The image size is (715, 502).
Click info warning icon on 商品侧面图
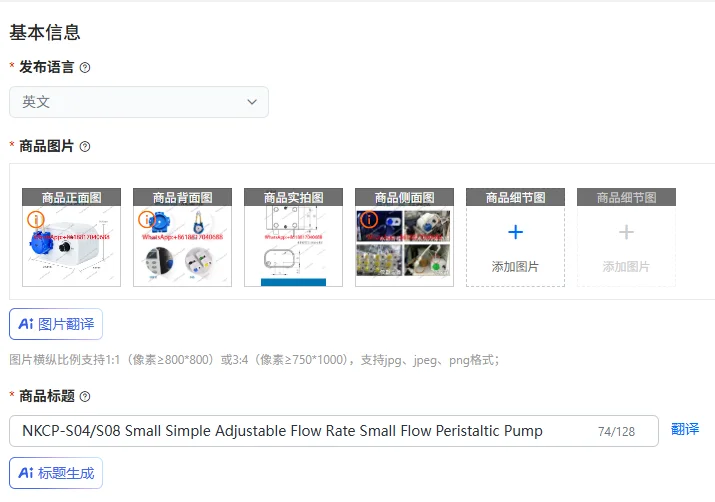tap(369, 219)
